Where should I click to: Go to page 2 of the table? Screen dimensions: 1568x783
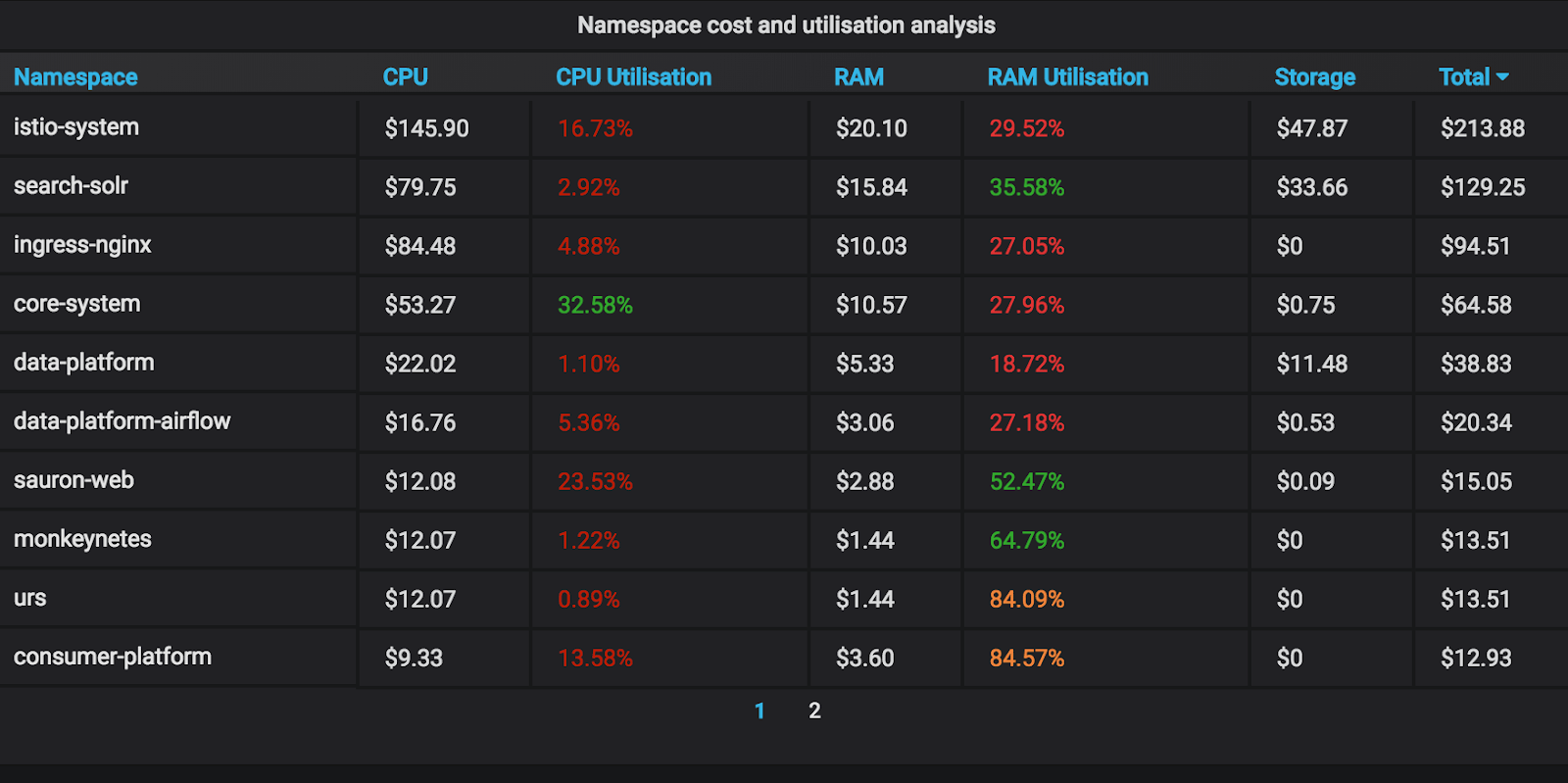[814, 711]
